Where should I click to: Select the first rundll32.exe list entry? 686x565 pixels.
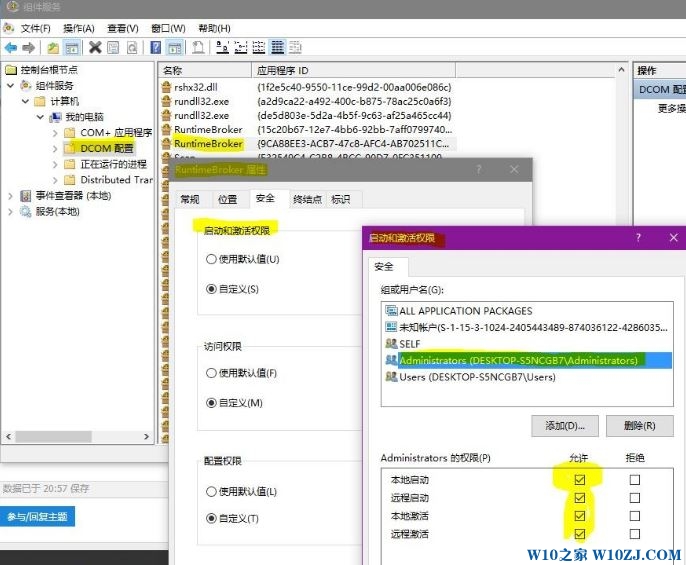point(201,102)
